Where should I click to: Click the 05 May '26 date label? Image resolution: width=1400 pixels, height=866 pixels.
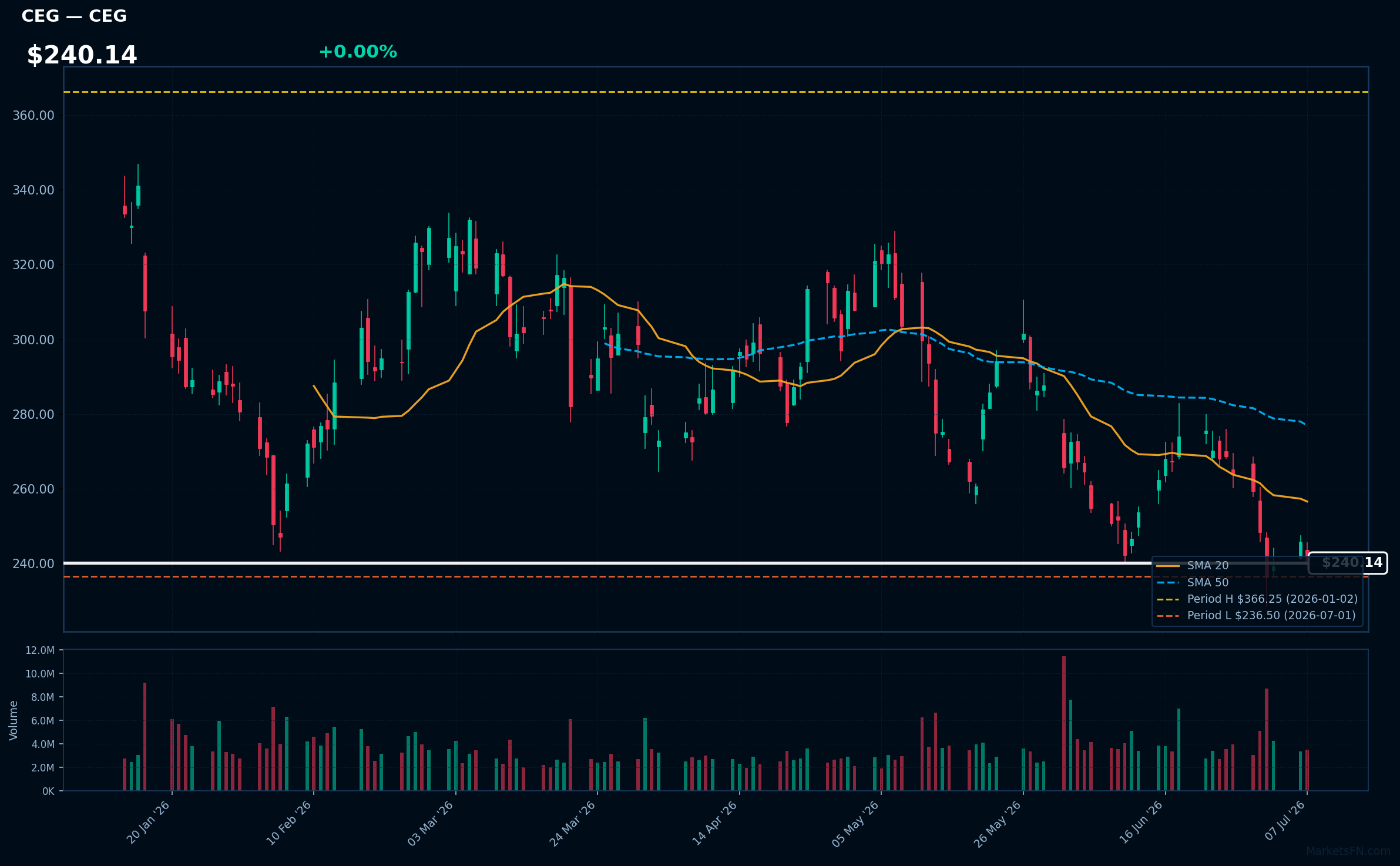coord(856,824)
